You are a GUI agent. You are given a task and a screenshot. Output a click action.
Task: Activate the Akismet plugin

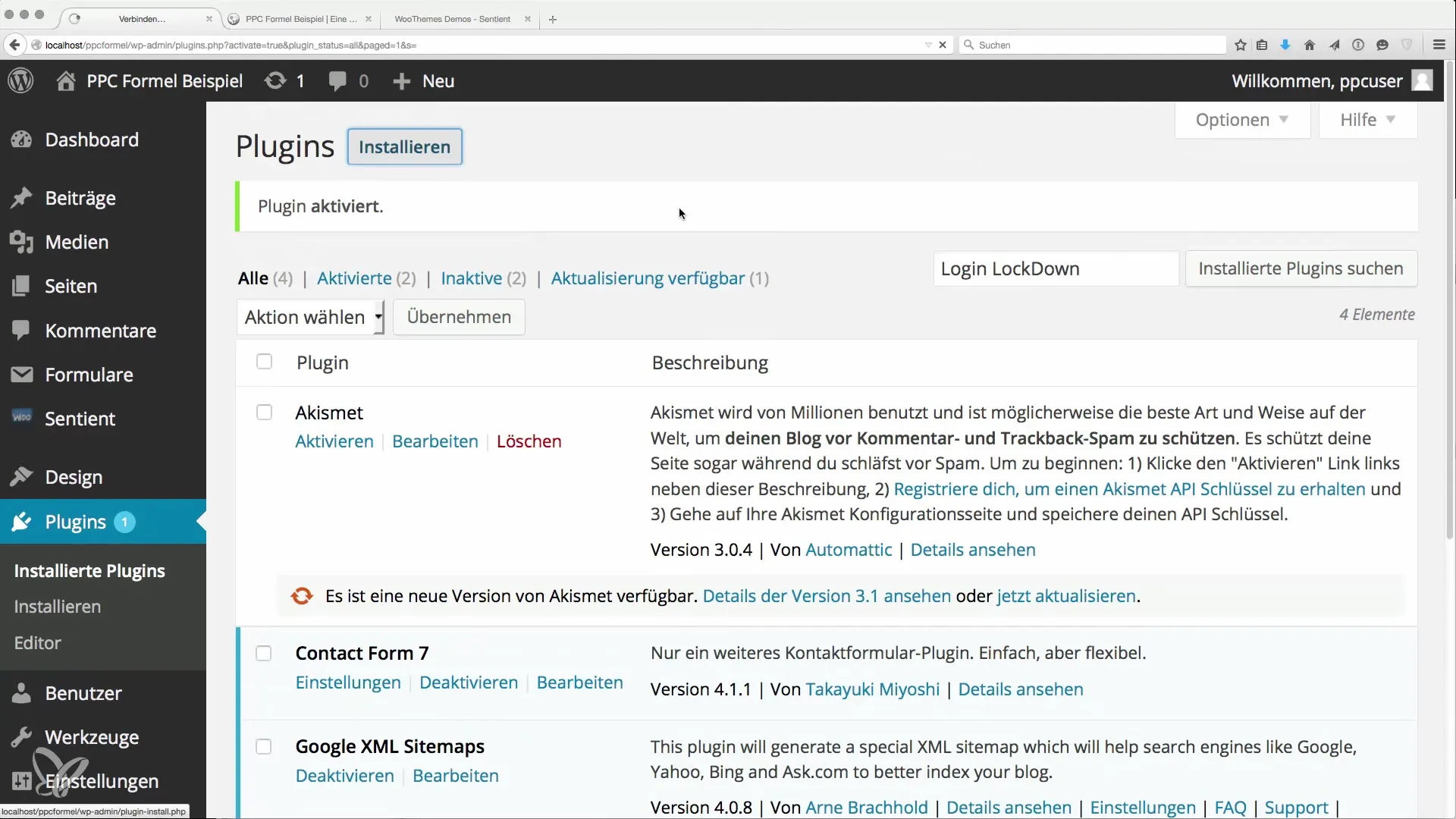(334, 441)
